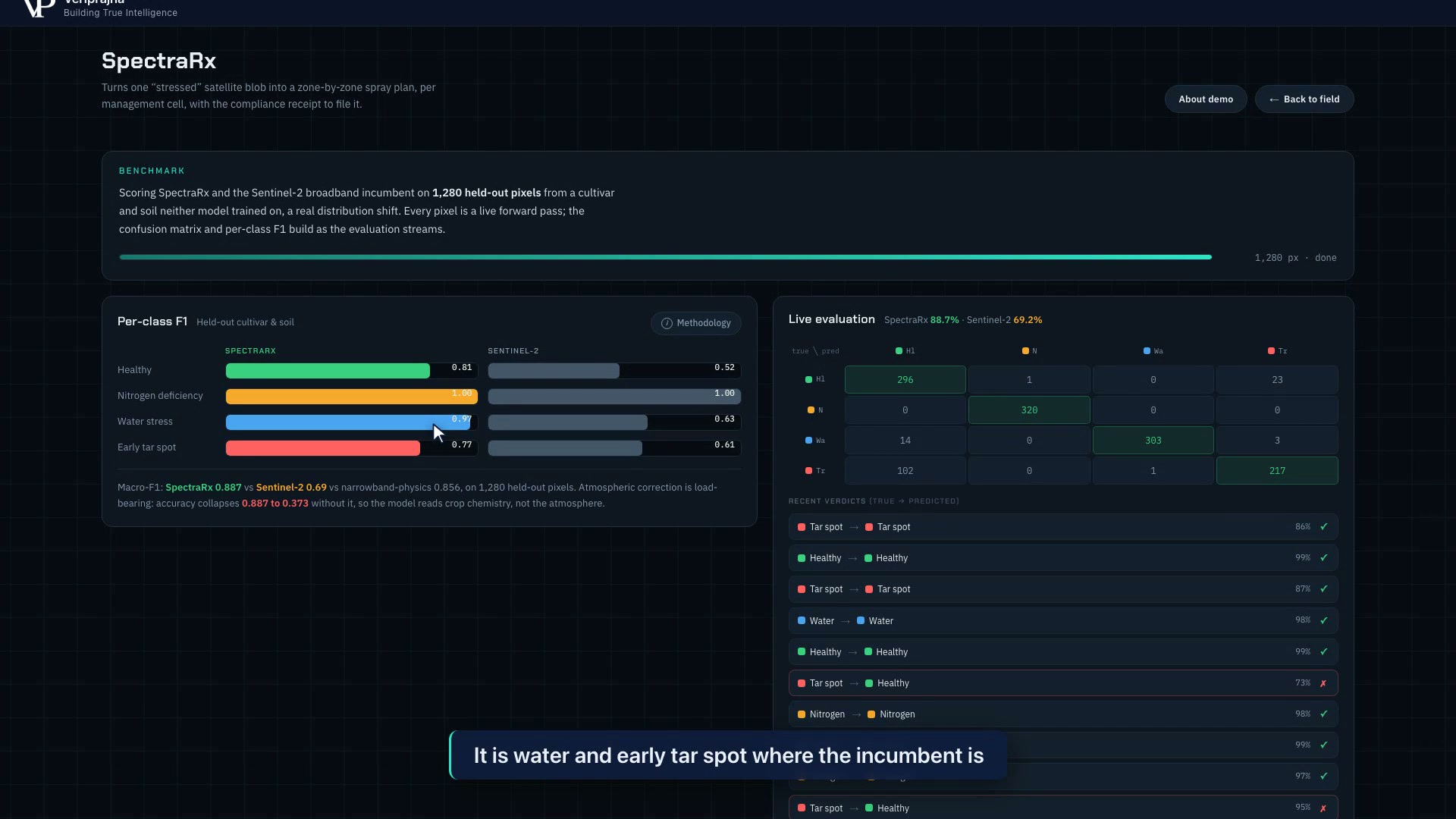The height and width of the screenshot is (819, 1456).
Task: Click Sentinel-2 Early tar spot F1 bar
Action: point(565,448)
